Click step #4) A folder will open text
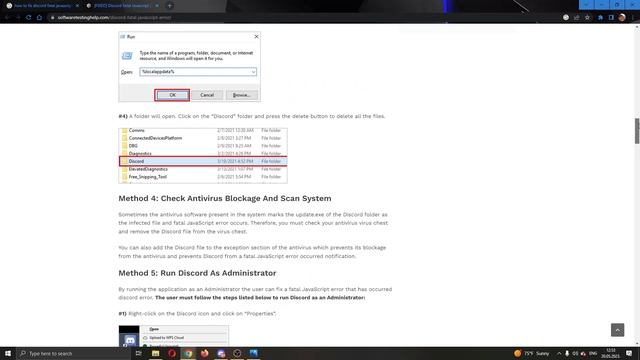 pos(252,116)
